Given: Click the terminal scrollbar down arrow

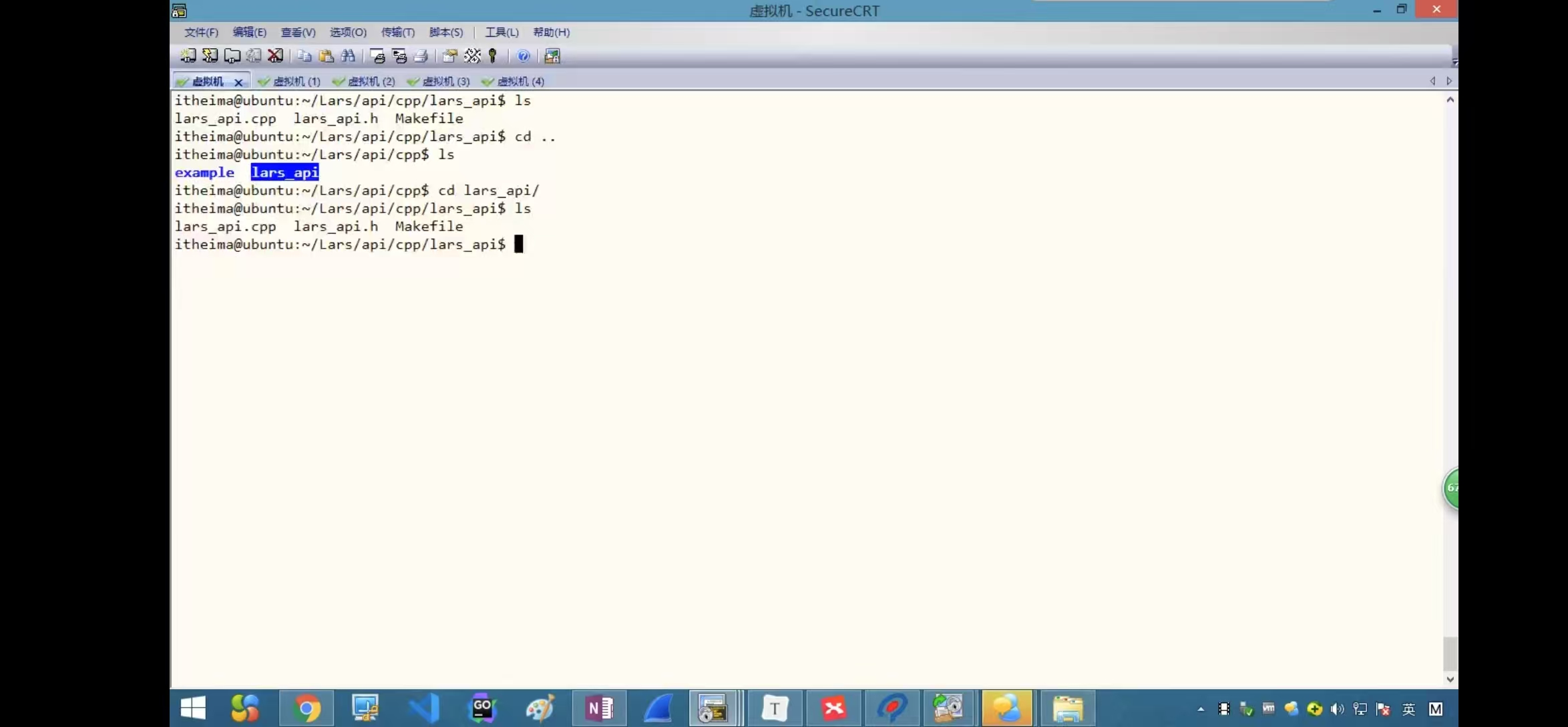Looking at the screenshot, I should [x=1450, y=680].
